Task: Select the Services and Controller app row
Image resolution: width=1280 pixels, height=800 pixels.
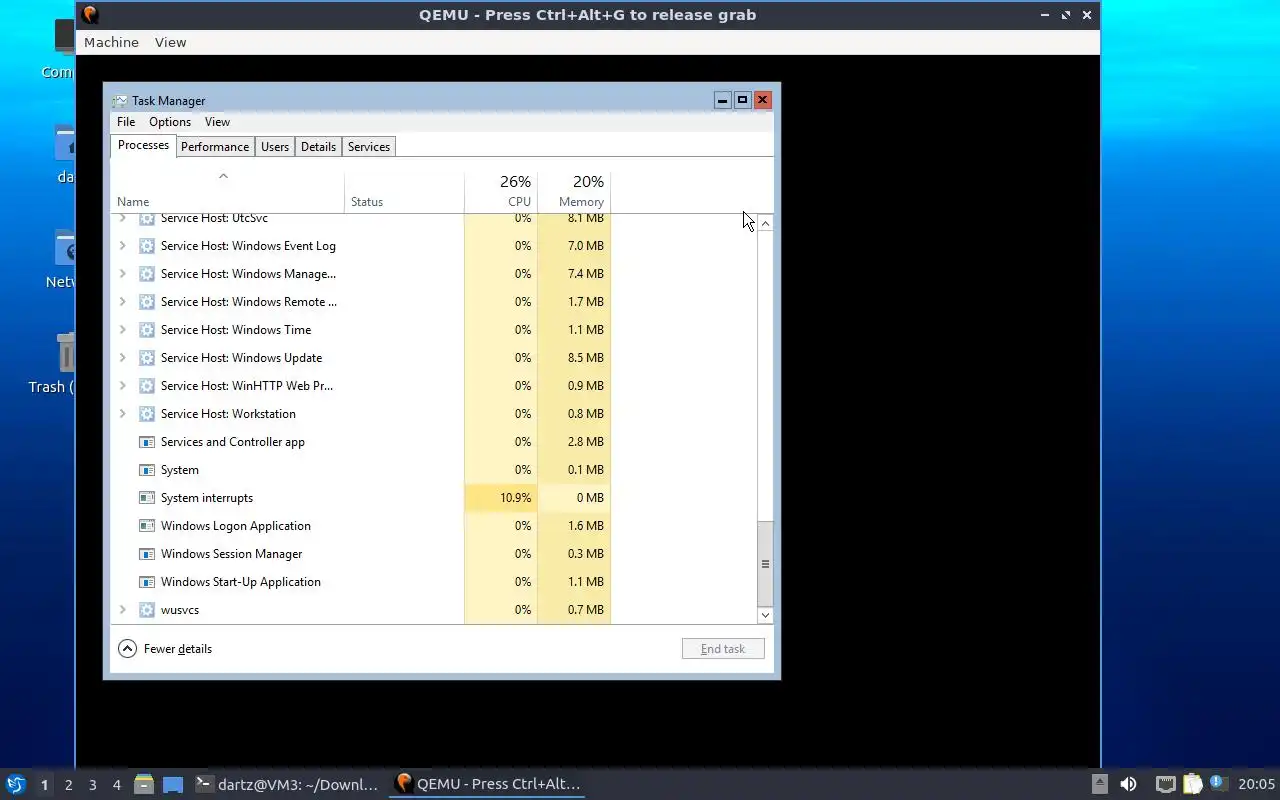Action: click(360, 442)
